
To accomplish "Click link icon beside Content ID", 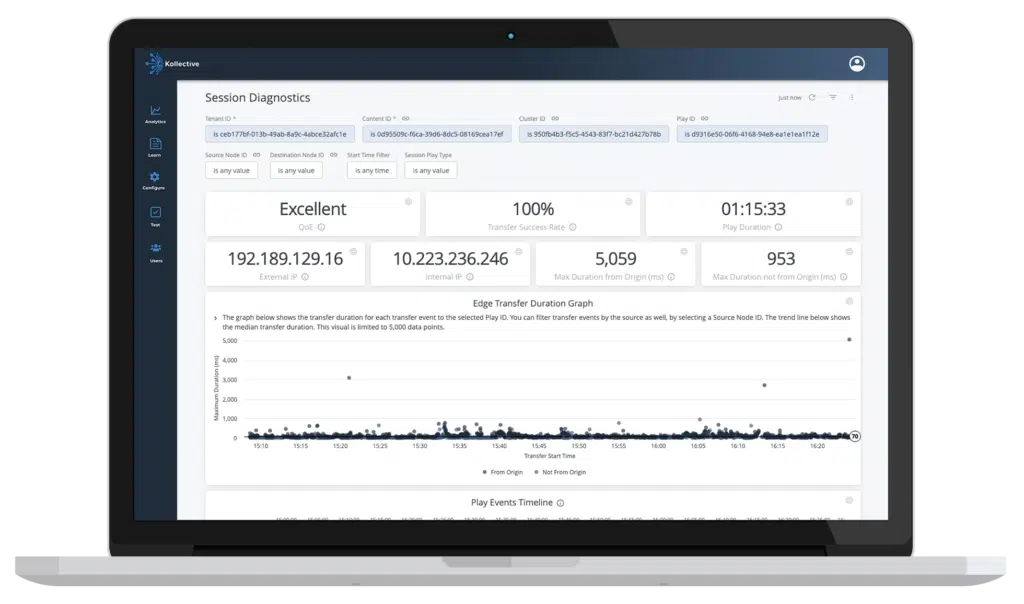I will pyautogui.click(x=406, y=119).
